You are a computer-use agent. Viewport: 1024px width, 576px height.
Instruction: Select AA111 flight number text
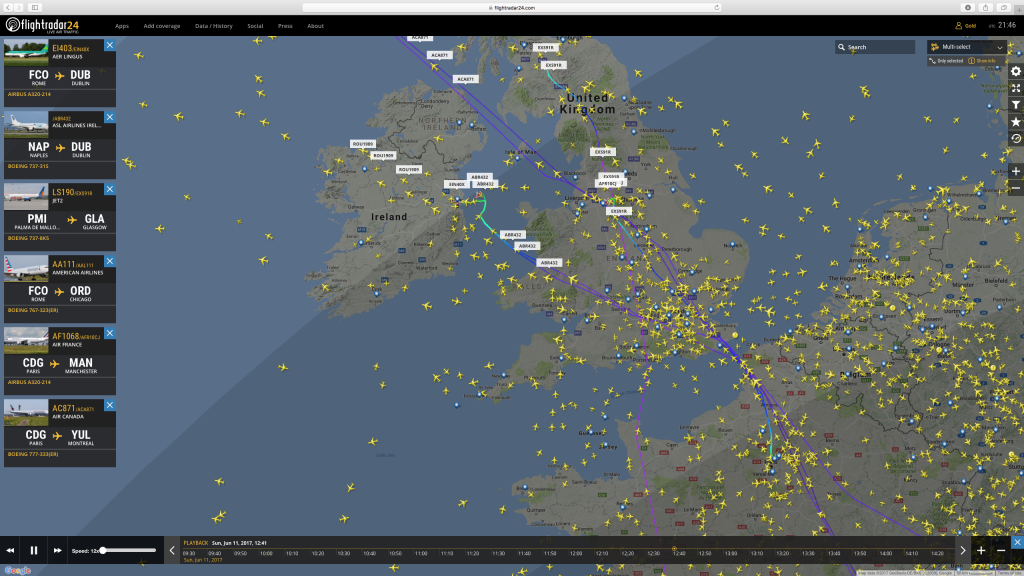click(63, 264)
